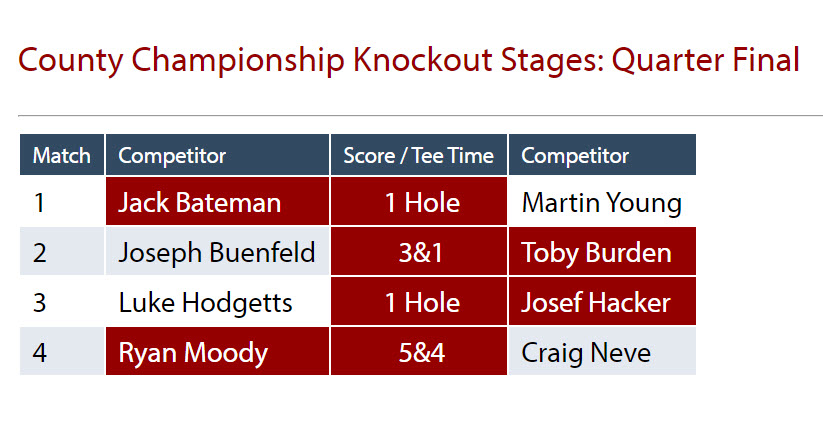
Task: Select Toby Burden competitor cell
Action: [603, 251]
